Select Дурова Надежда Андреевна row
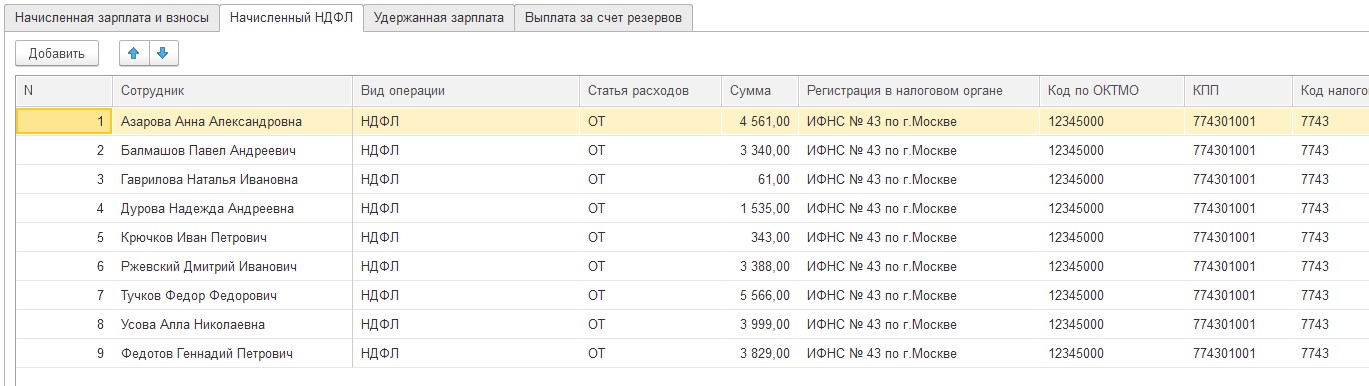 [692, 208]
